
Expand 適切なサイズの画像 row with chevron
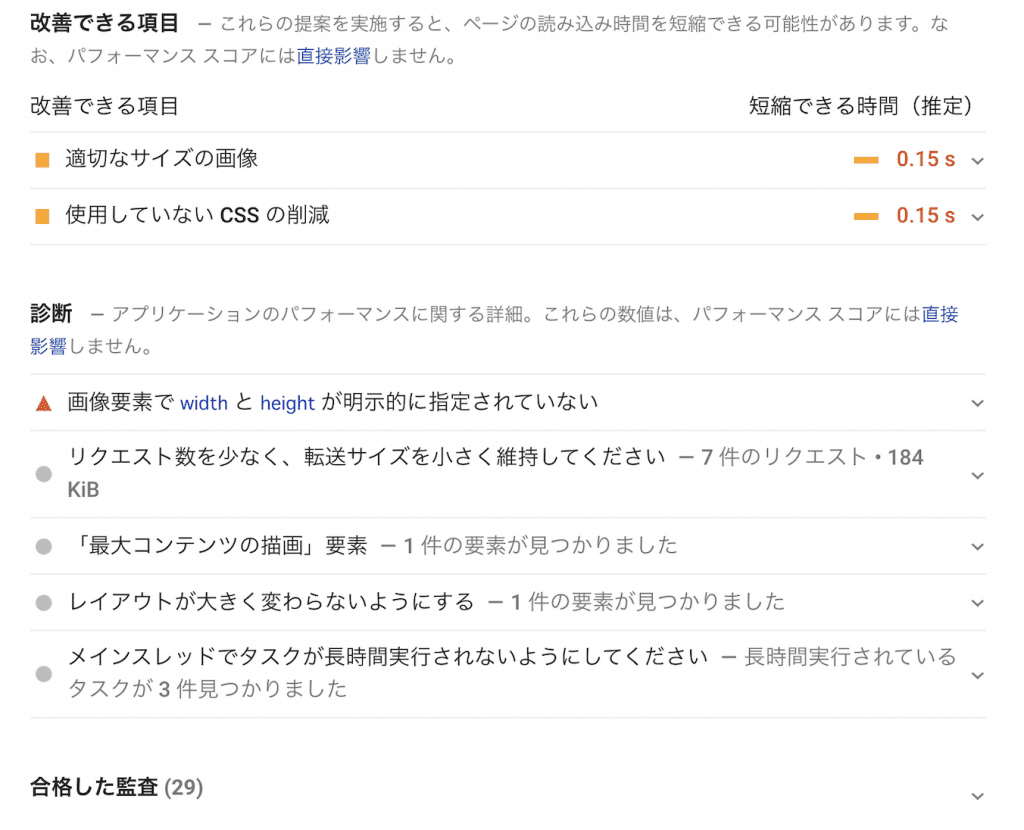[x=977, y=161]
